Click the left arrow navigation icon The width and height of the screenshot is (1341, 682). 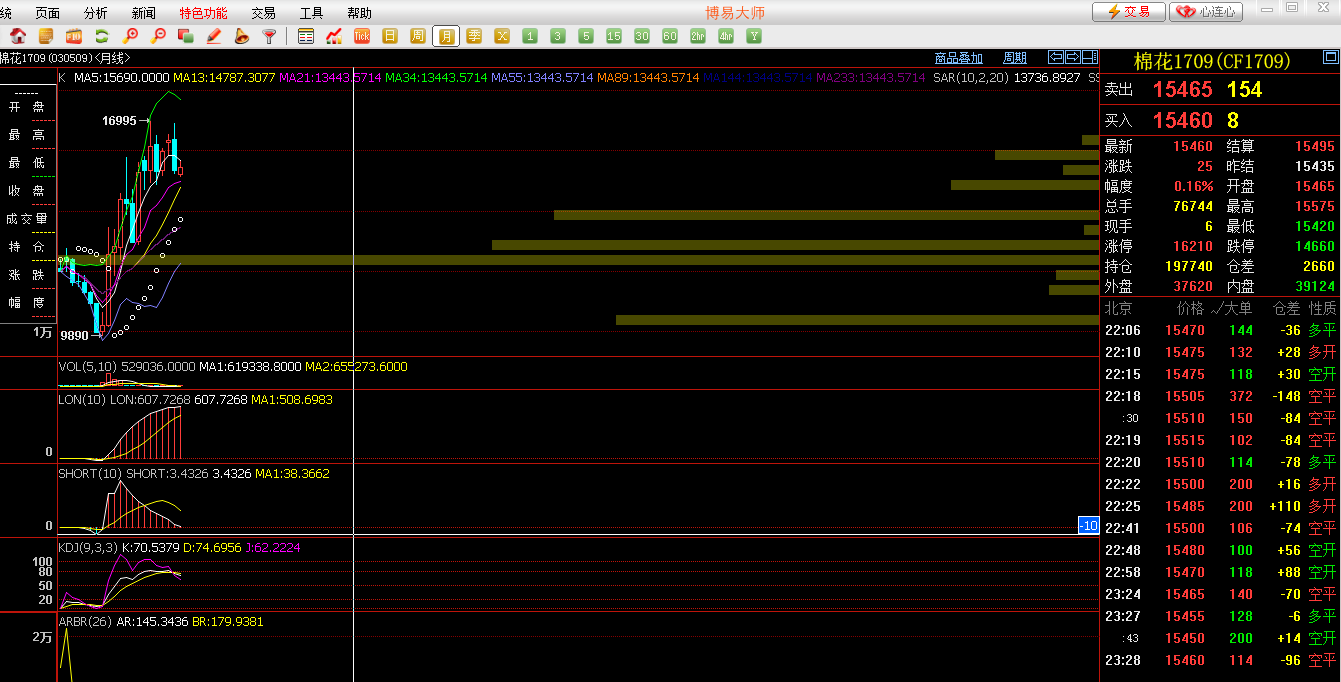[1055, 57]
